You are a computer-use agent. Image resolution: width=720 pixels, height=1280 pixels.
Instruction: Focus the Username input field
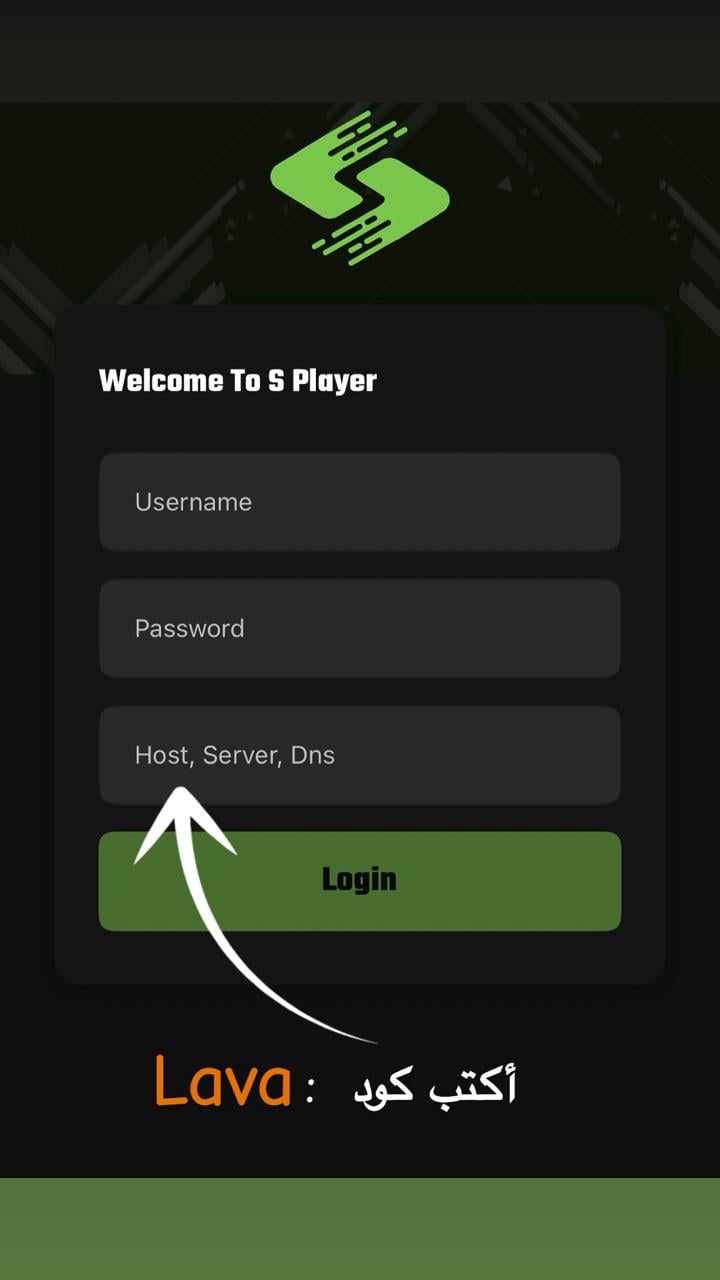point(360,502)
